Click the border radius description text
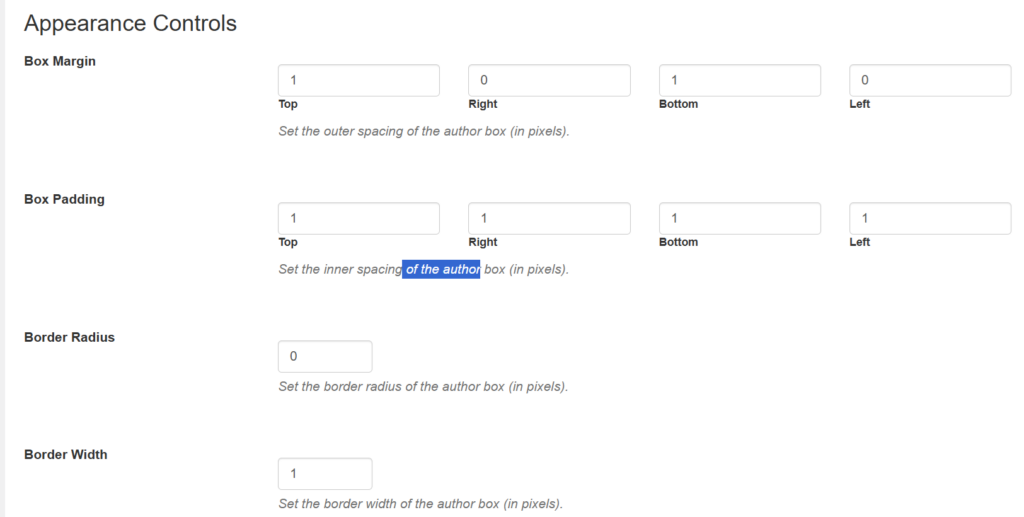The height and width of the screenshot is (517, 1024). (423, 386)
